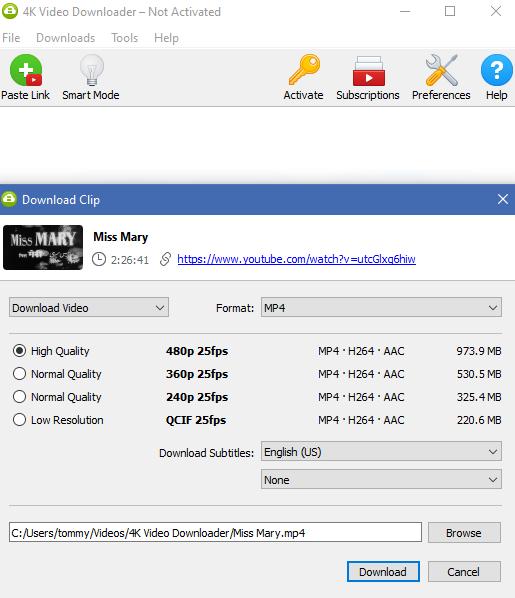This screenshot has width=515, height=598.
Task: Click the blue Help question icon
Action: (x=496, y=70)
